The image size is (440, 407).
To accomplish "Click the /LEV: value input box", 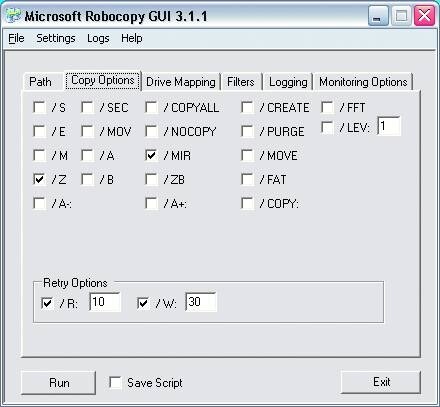I will 389,126.
